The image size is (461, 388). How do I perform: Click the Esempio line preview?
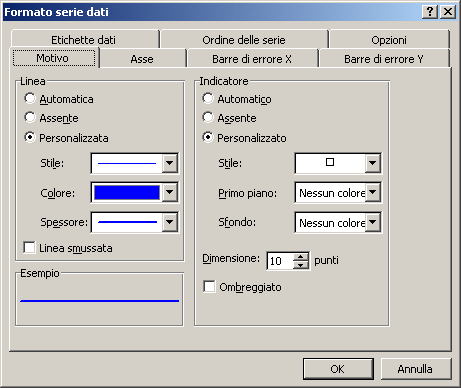coord(99,301)
